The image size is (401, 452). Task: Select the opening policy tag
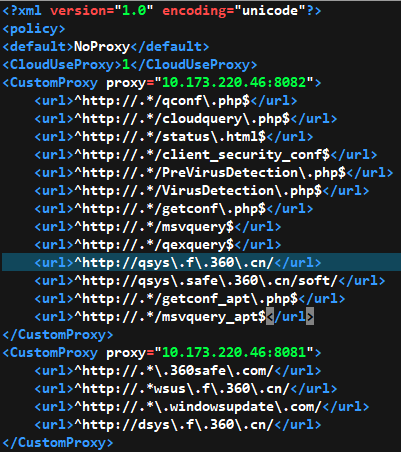pos(34,29)
